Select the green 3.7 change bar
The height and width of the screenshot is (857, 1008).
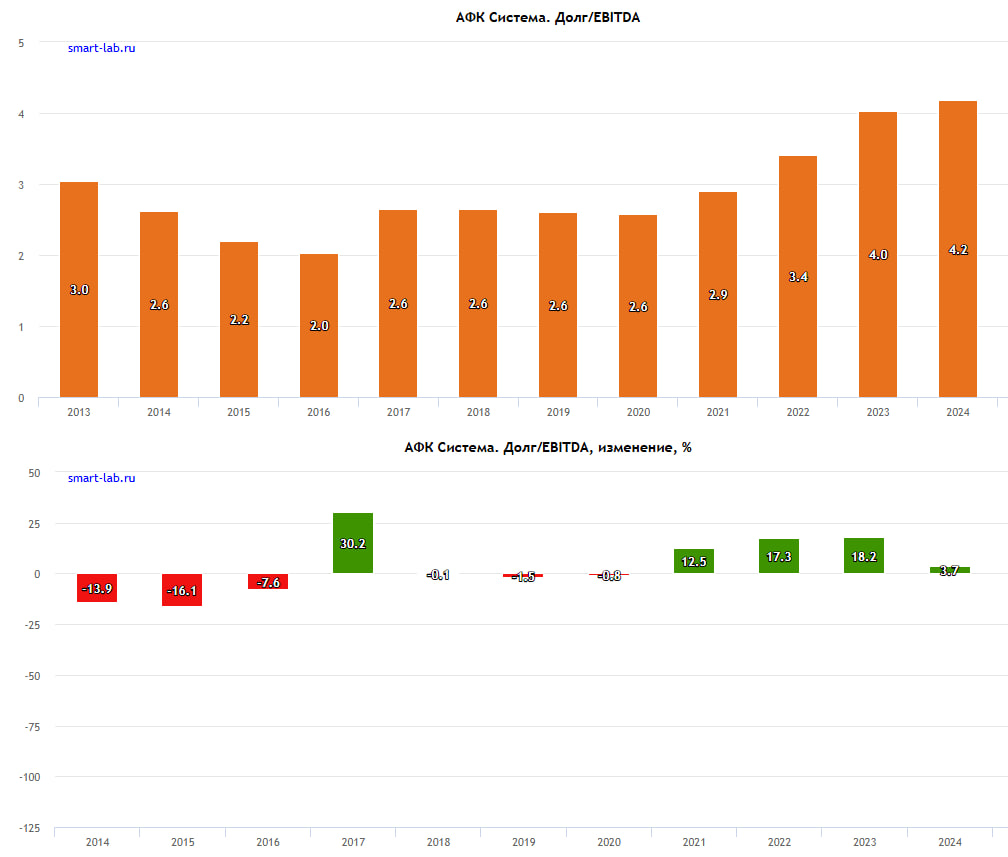[950, 570]
